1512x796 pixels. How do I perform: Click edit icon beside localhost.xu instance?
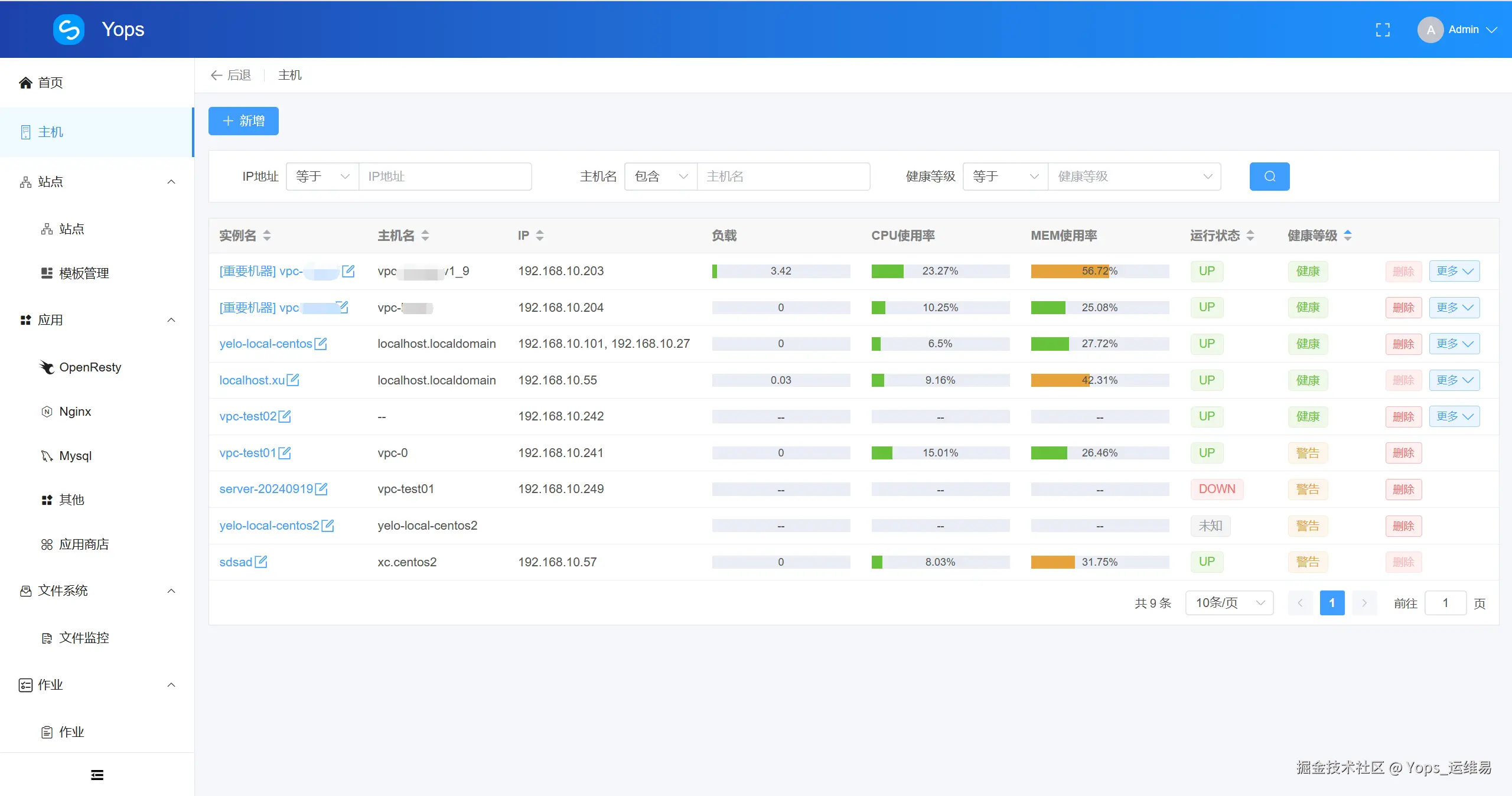coord(293,380)
